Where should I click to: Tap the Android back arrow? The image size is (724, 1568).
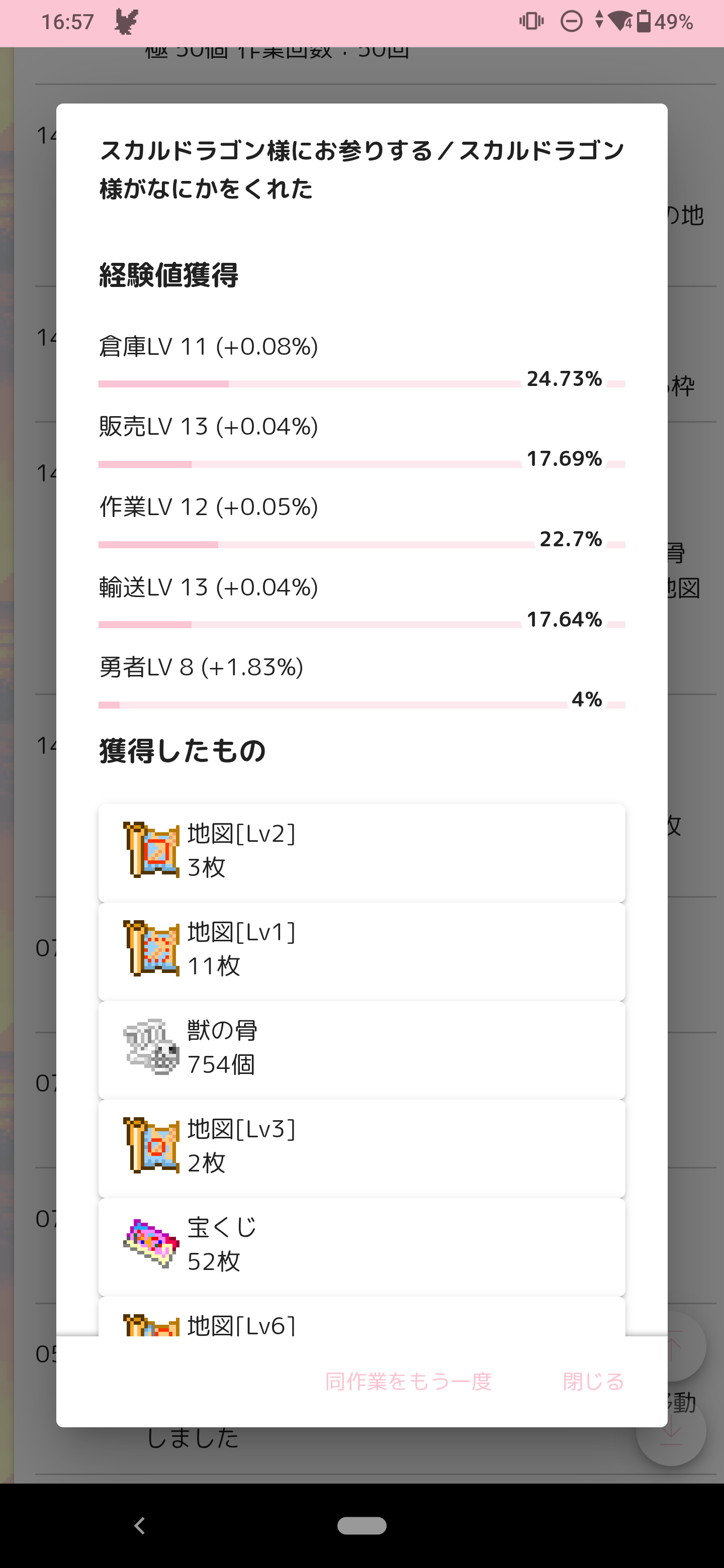(139, 1525)
